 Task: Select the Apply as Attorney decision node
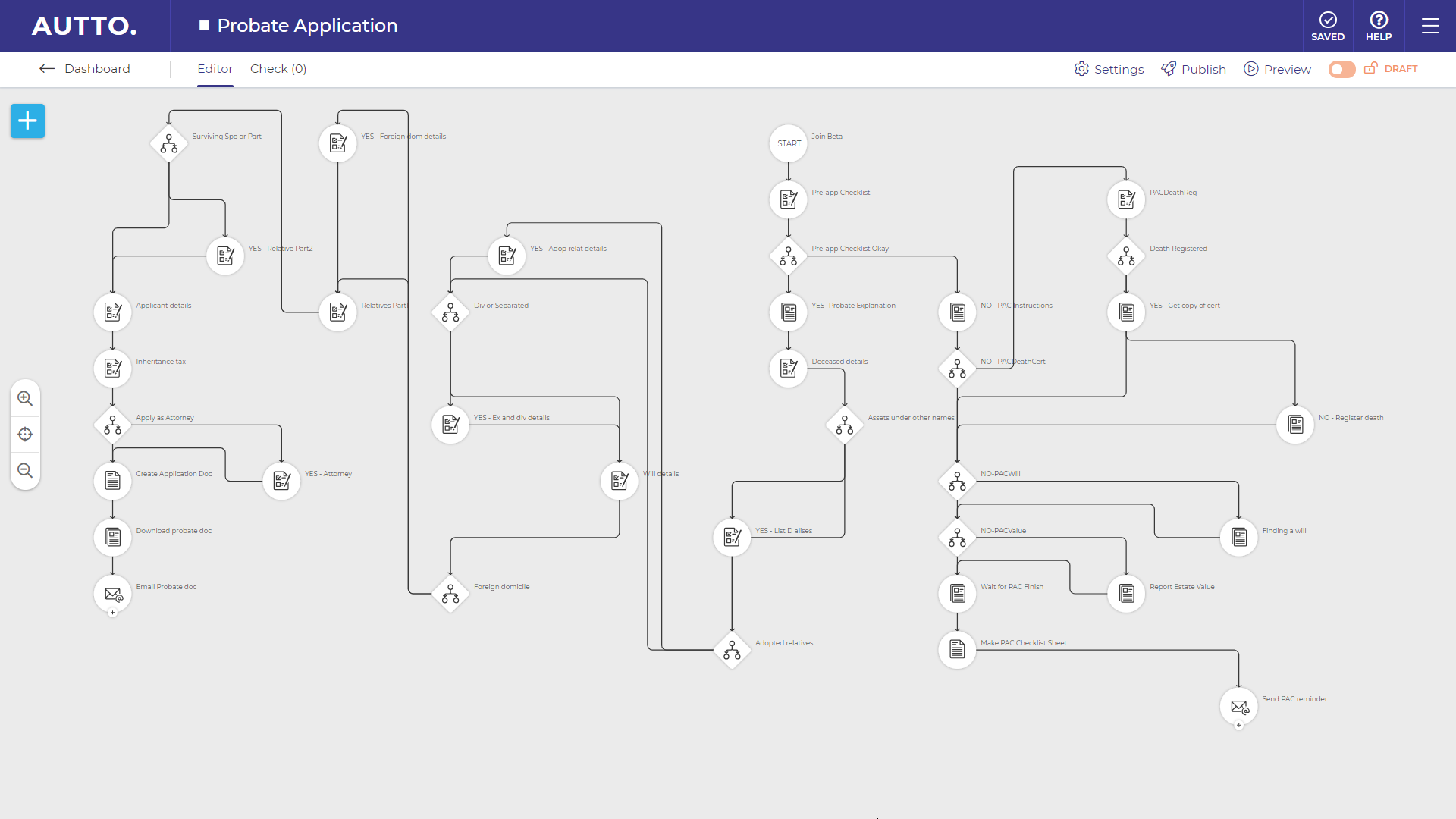click(x=113, y=425)
